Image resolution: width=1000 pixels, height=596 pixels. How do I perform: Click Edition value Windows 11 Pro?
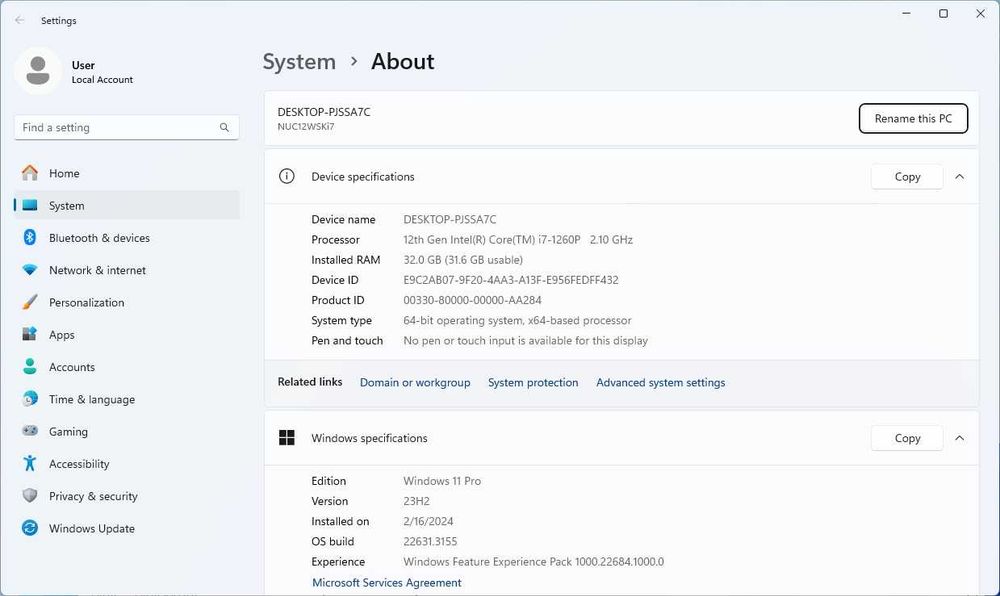tap(442, 481)
